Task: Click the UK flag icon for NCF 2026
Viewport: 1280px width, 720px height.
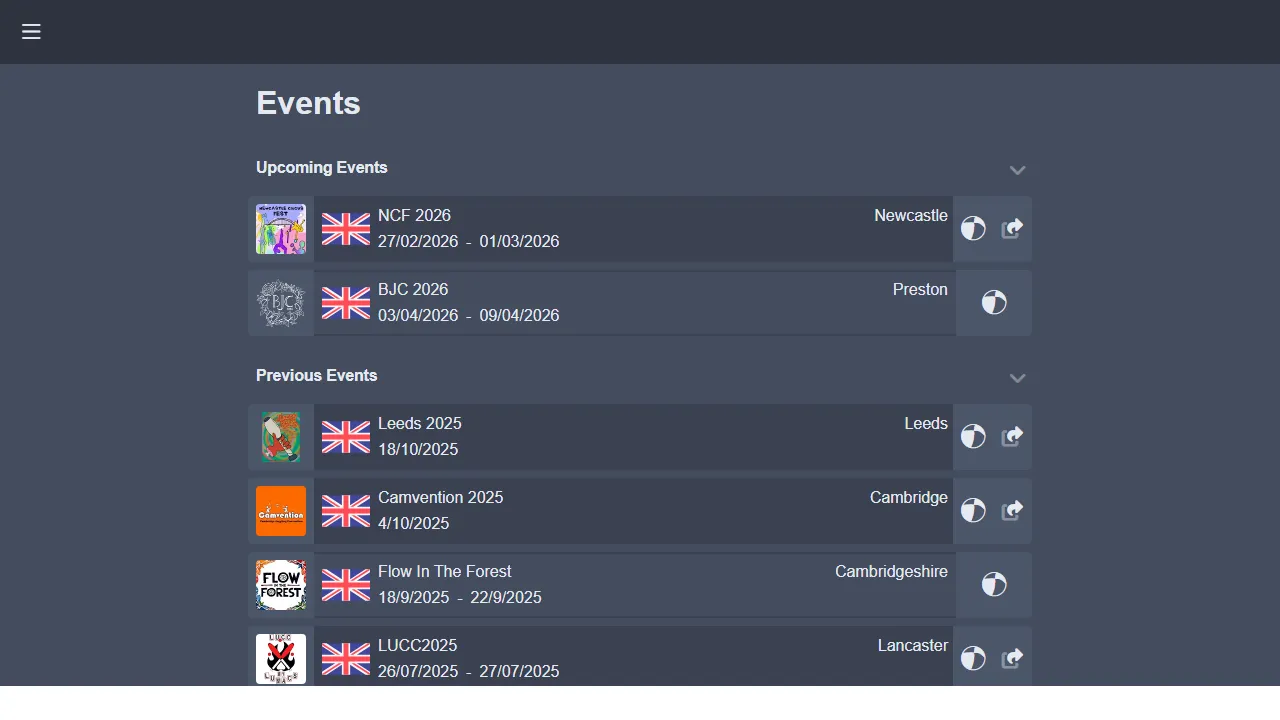Action: coord(345,228)
